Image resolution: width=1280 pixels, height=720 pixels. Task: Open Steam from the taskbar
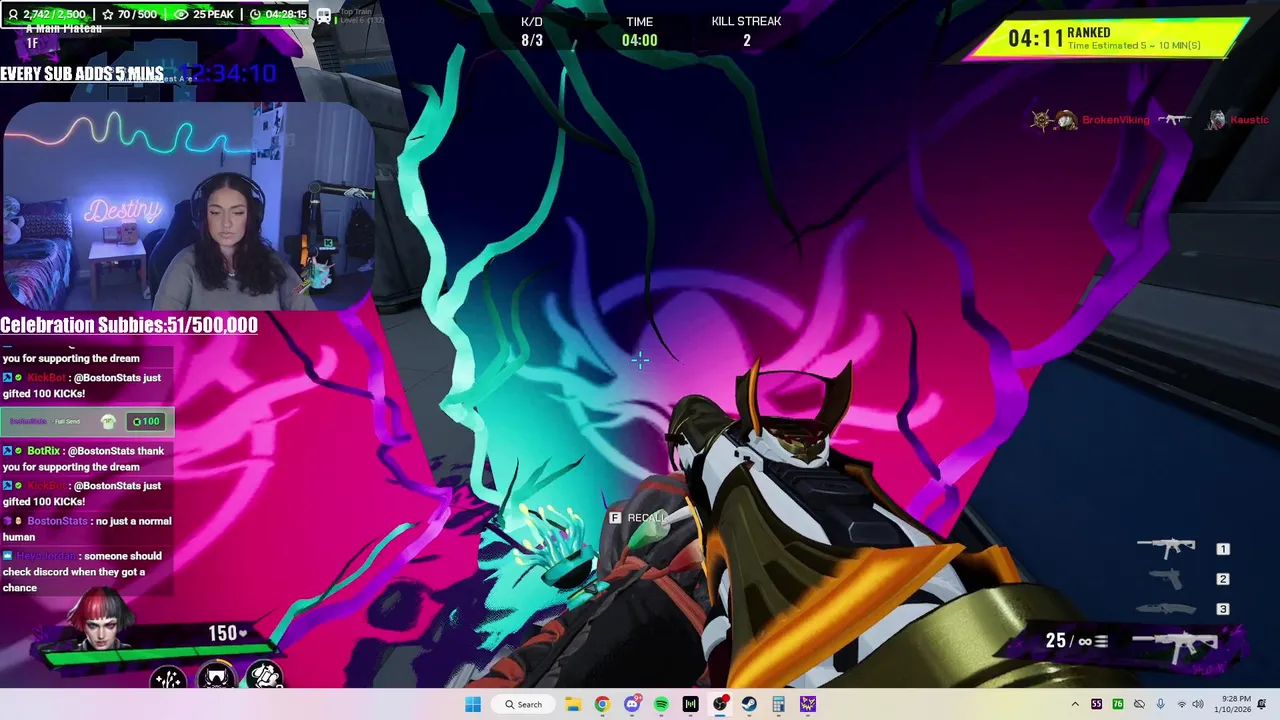[749, 704]
